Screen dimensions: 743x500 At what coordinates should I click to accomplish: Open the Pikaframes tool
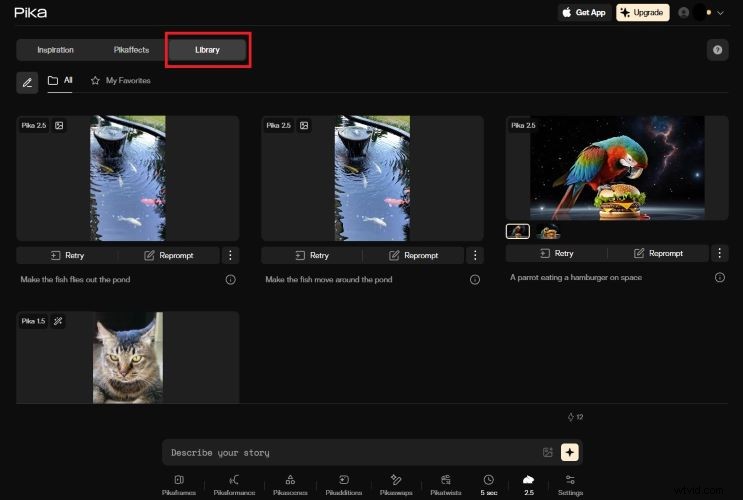coord(179,485)
